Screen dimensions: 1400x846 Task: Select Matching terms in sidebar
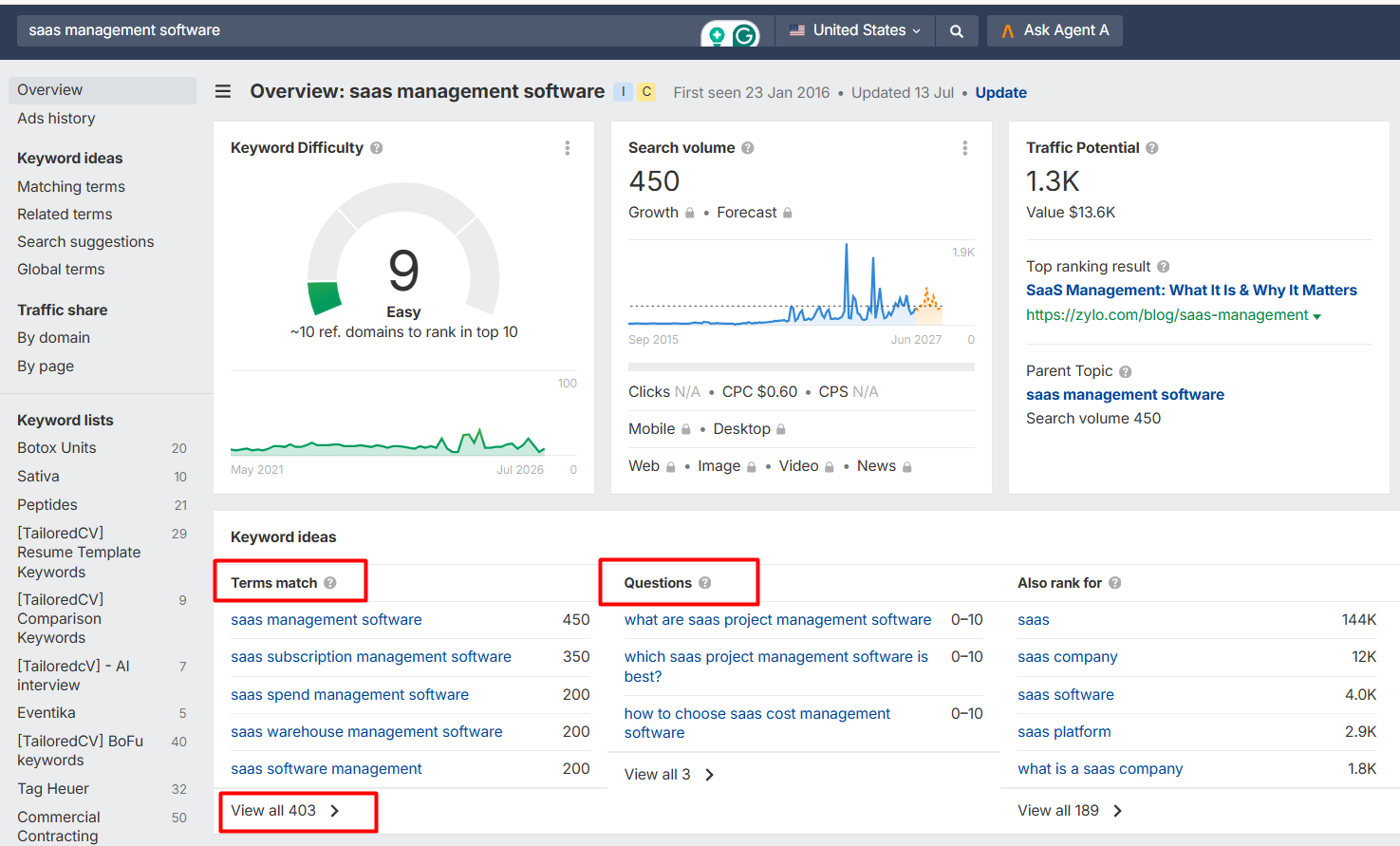point(71,187)
